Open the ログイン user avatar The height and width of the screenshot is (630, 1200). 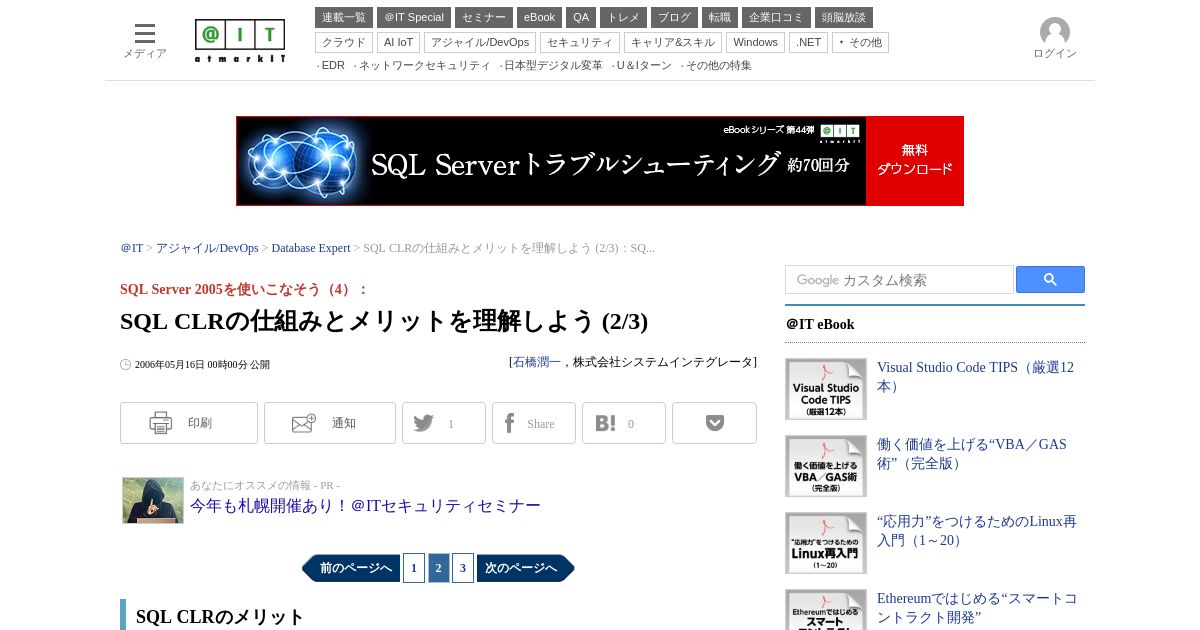tap(1055, 39)
